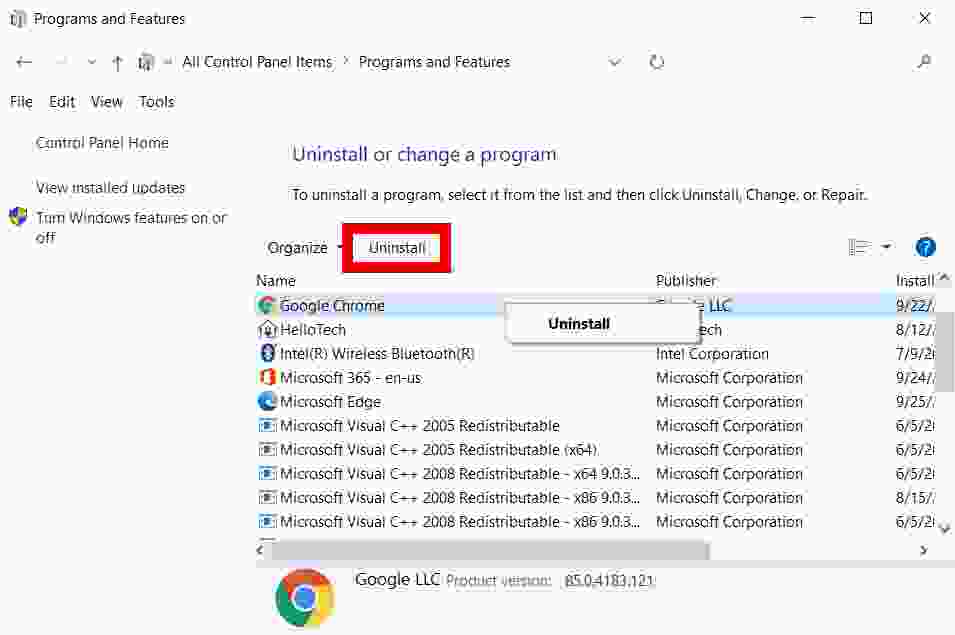Sort list by Publisher column header

click(x=686, y=281)
